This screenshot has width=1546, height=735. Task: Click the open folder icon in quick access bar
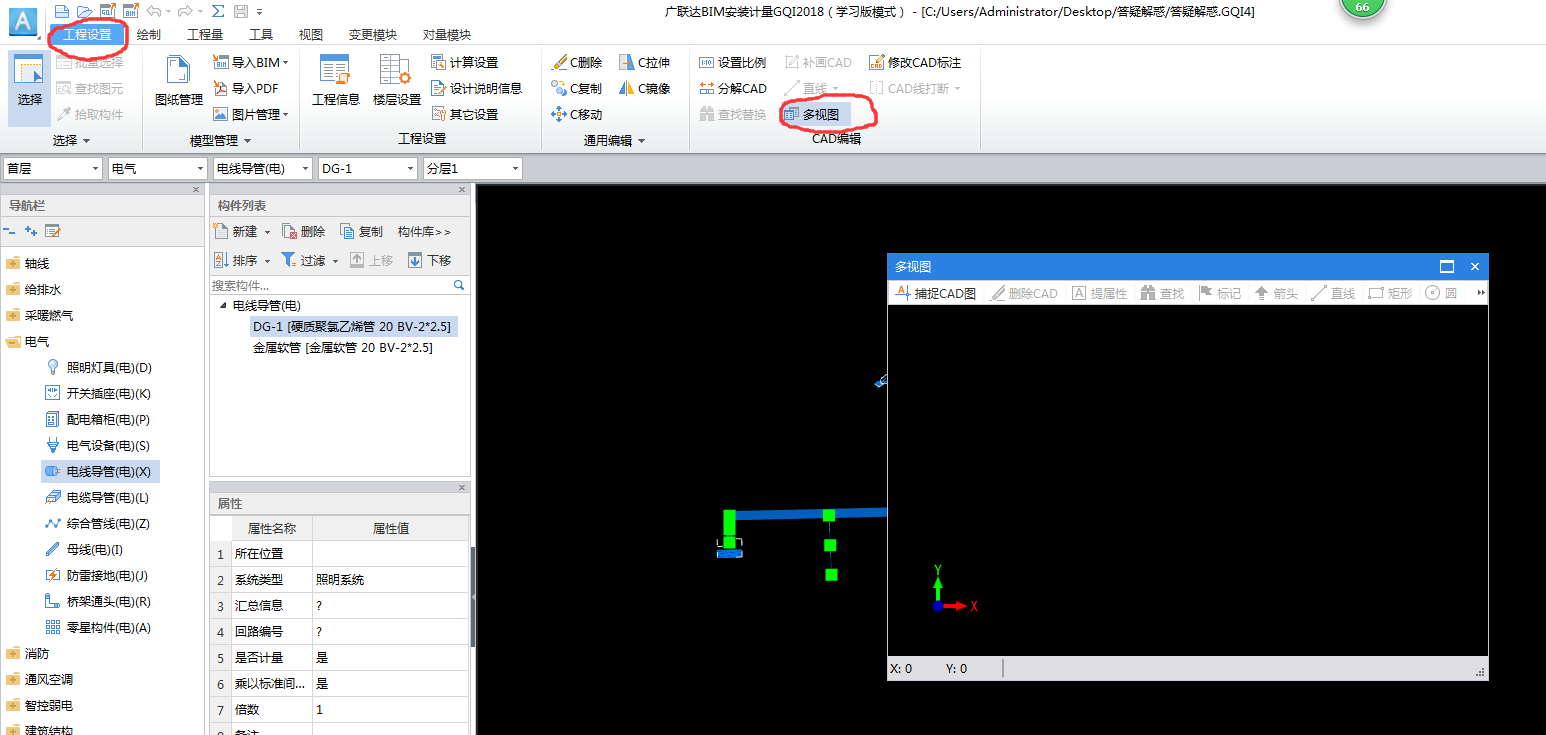(85, 11)
